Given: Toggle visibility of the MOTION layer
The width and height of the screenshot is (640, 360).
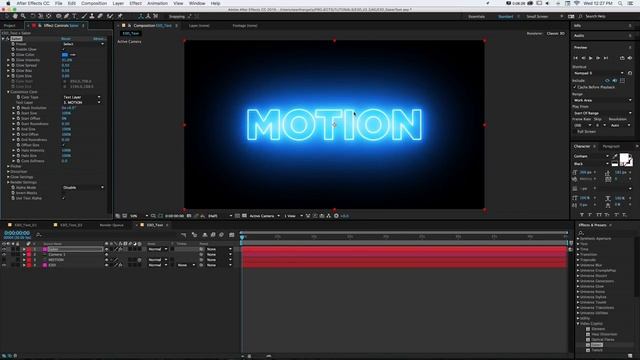Looking at the screenshot, I should click(4, 260).
